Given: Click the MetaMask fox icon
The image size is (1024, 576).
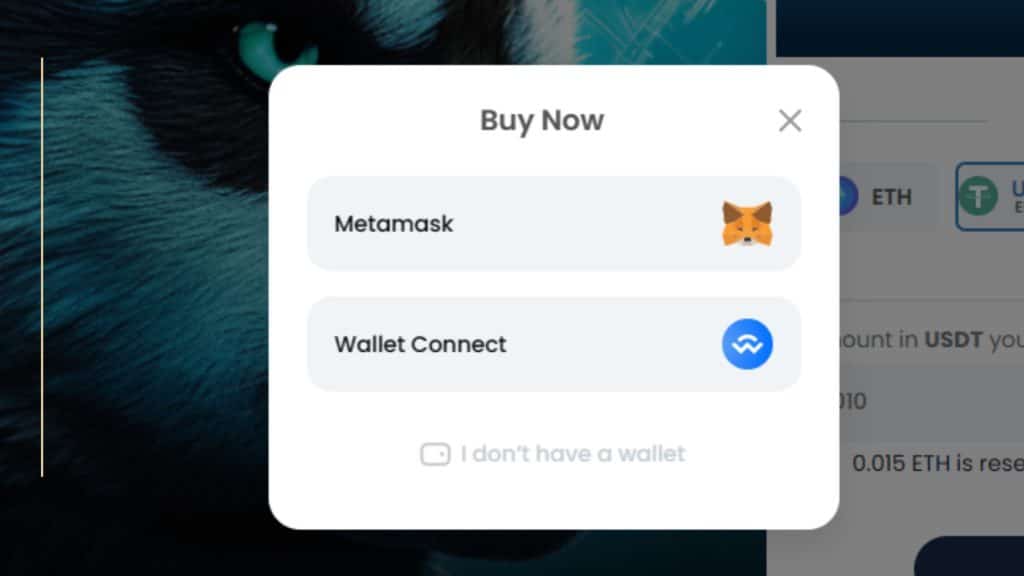Looking at the screenshot, I should point(747,223).
